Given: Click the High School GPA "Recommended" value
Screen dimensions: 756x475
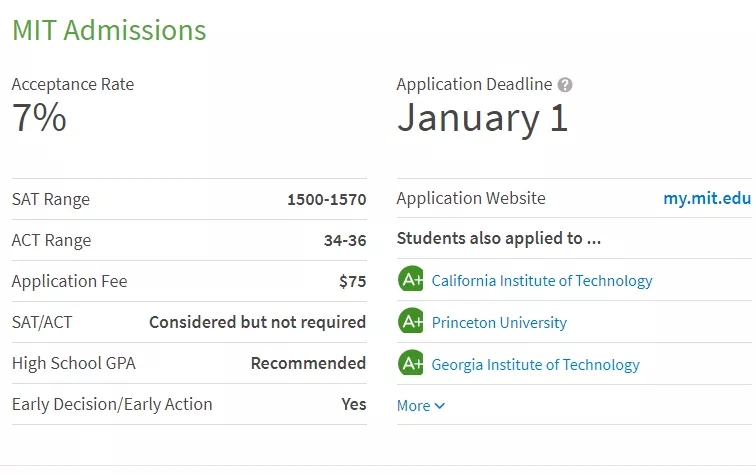Looking at the screenshot, I should coord(308,363).
